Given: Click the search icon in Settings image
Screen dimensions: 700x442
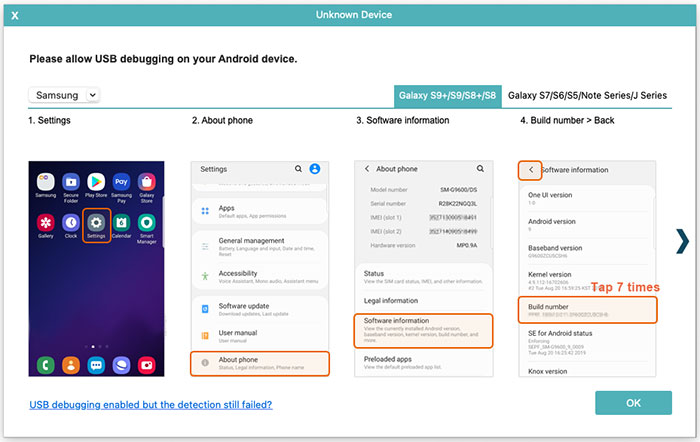Looking at the screenshot, I should [x=298, y=169].
